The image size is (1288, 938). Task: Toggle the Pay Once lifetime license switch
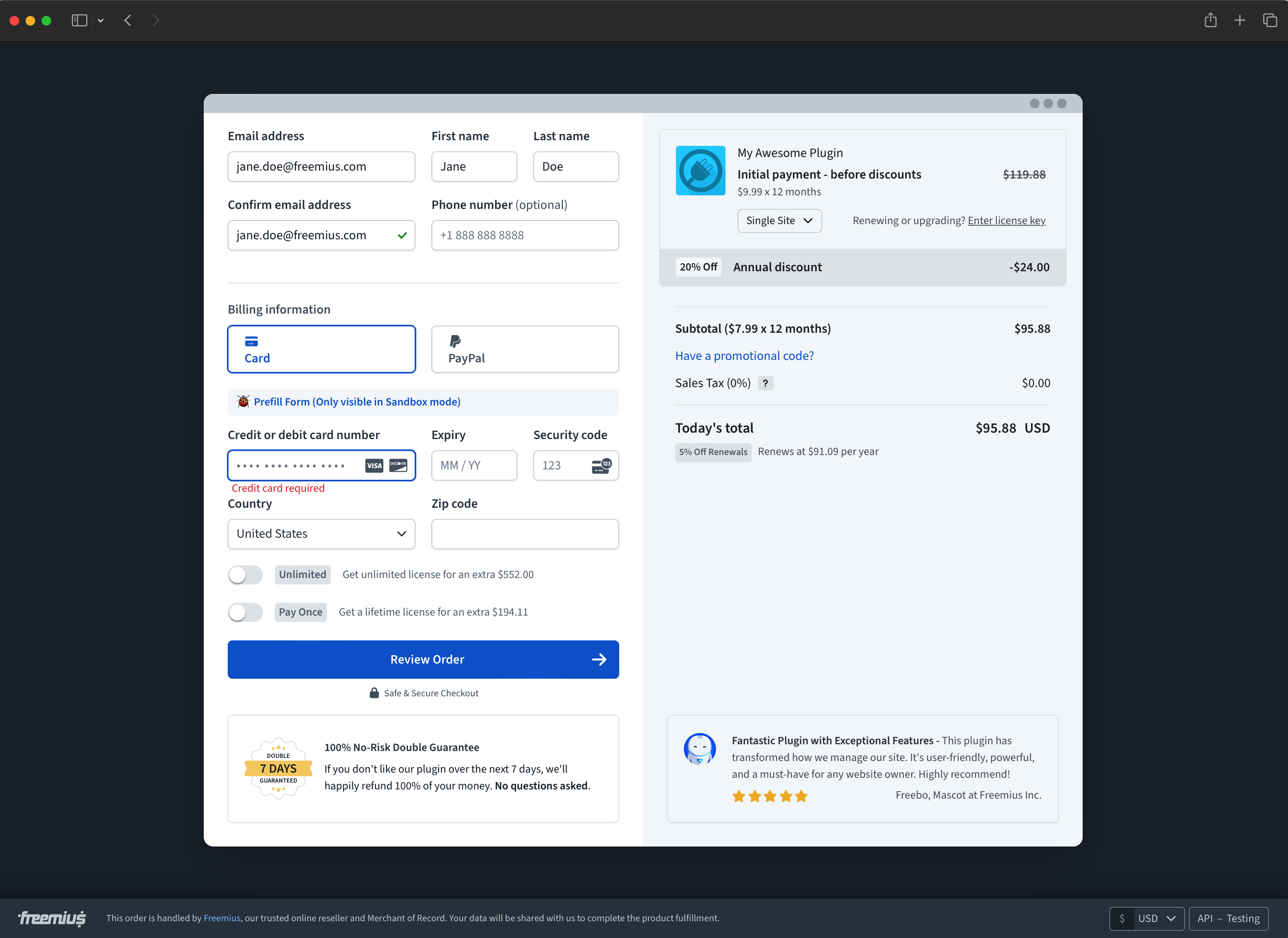tap(247, 611)
